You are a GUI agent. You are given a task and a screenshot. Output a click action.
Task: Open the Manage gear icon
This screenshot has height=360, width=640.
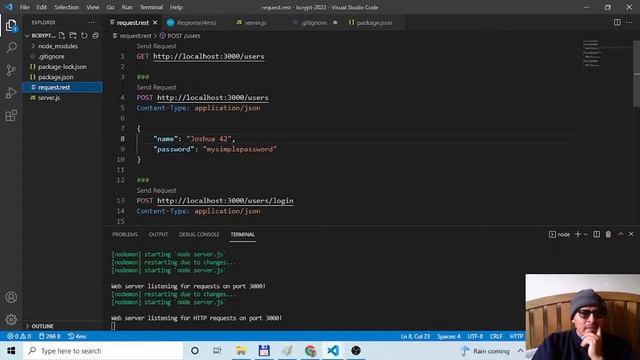(11, 320)
